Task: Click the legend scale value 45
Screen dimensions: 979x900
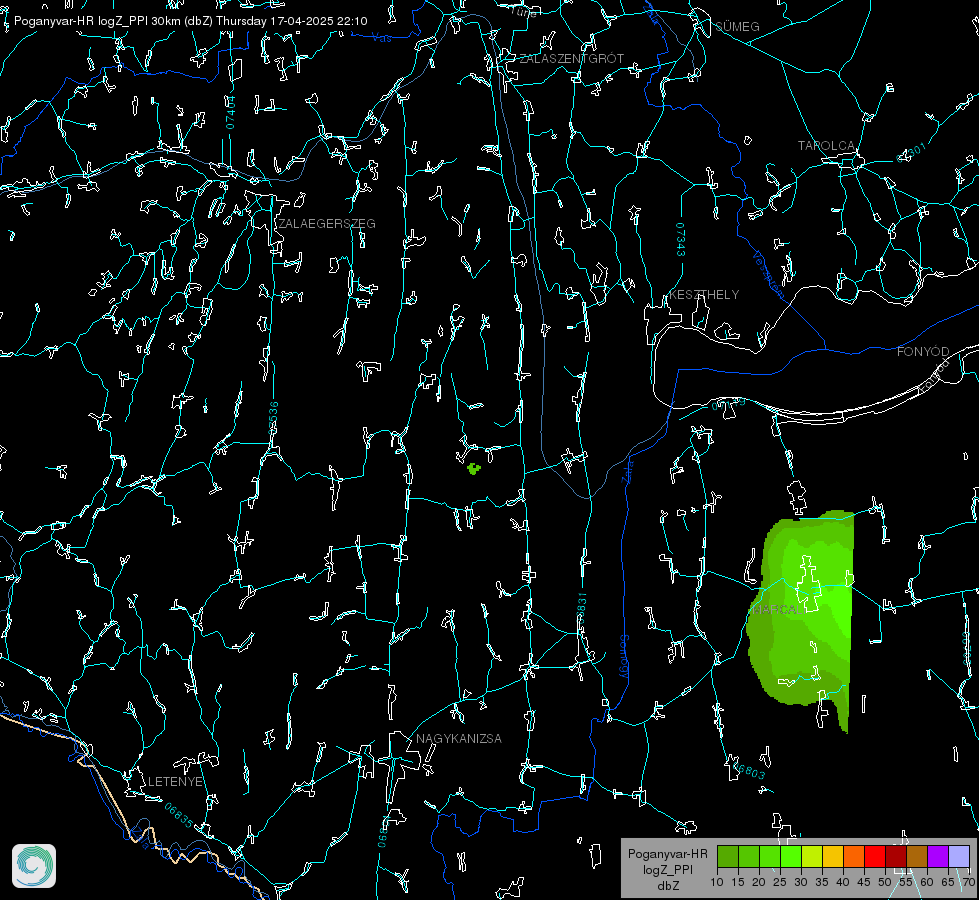Action: (x=863, y=882)
